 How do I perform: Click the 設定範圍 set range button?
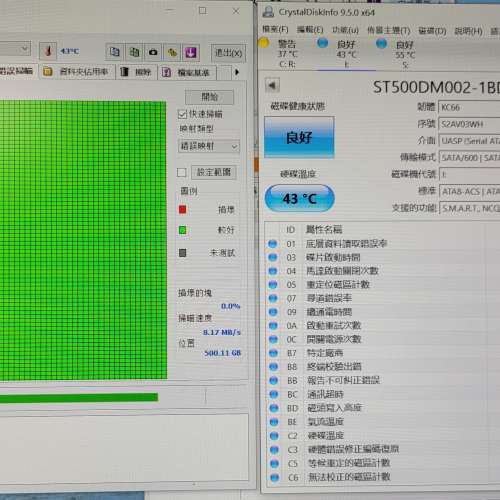(214, 172)
